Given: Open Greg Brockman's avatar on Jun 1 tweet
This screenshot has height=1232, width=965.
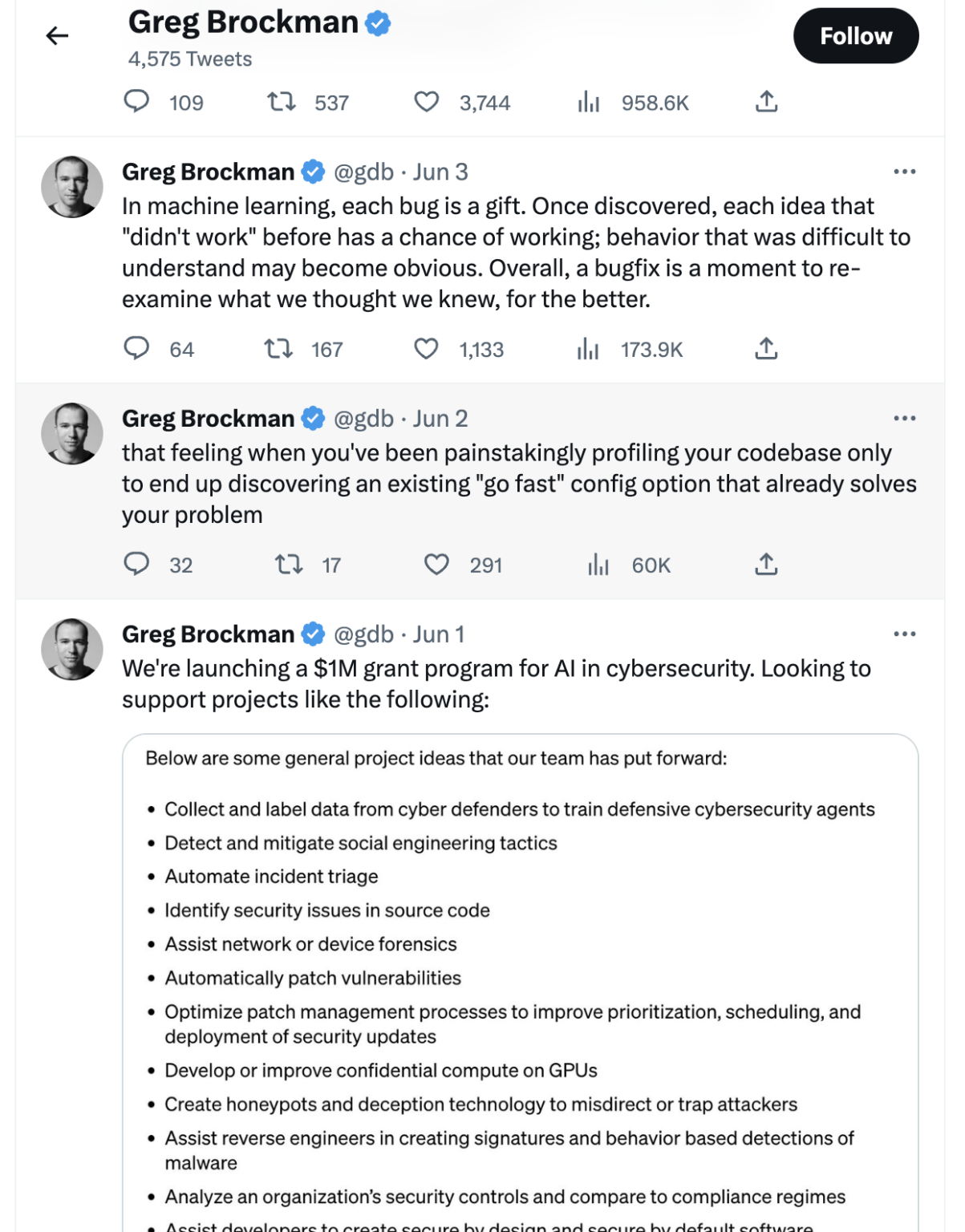Looking at the screenshot, I should pos(72,649).
